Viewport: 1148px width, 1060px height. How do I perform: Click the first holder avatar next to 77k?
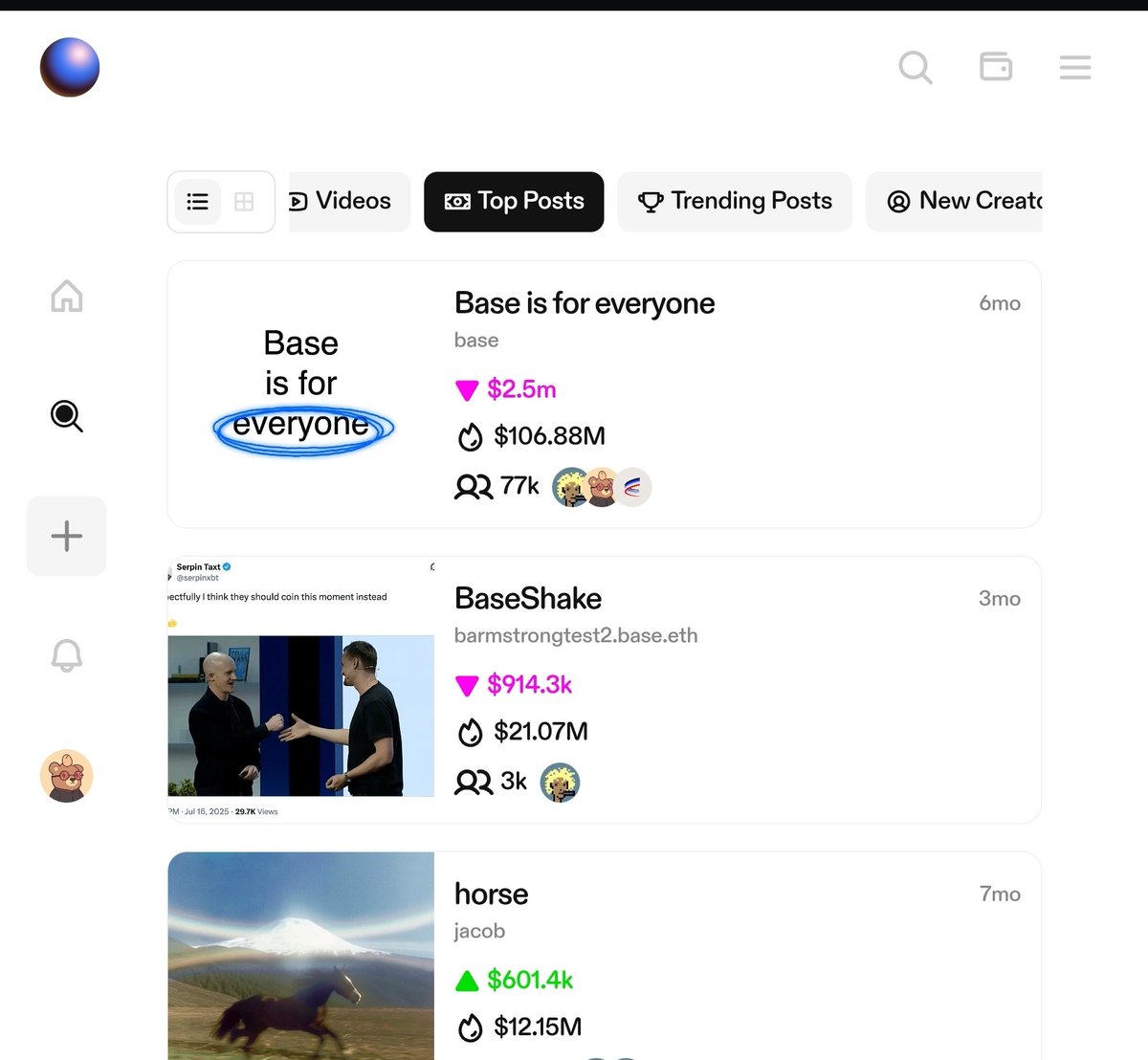(x=571, y=487)
